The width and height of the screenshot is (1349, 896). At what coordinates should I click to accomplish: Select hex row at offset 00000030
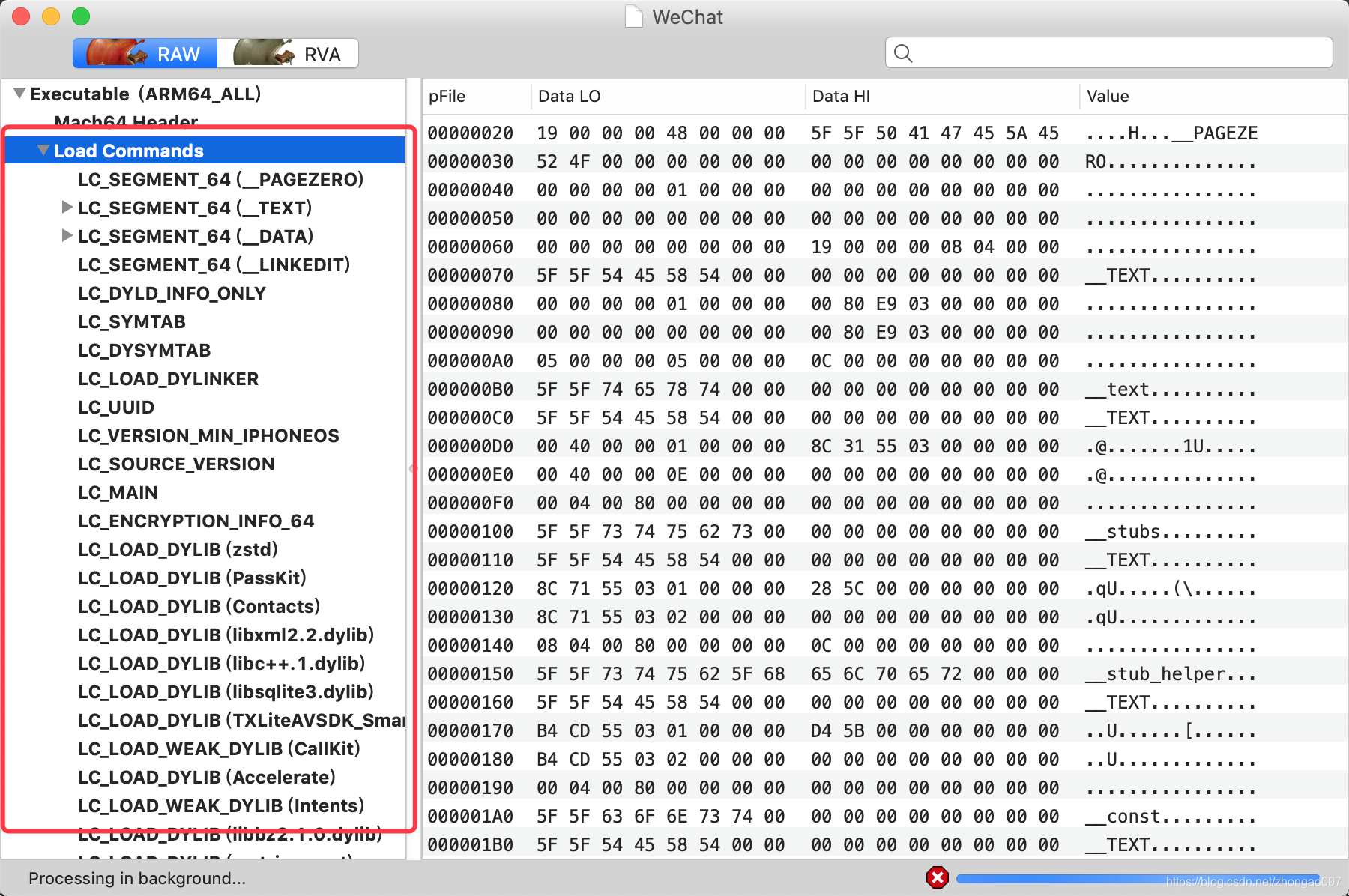(884, 161)
